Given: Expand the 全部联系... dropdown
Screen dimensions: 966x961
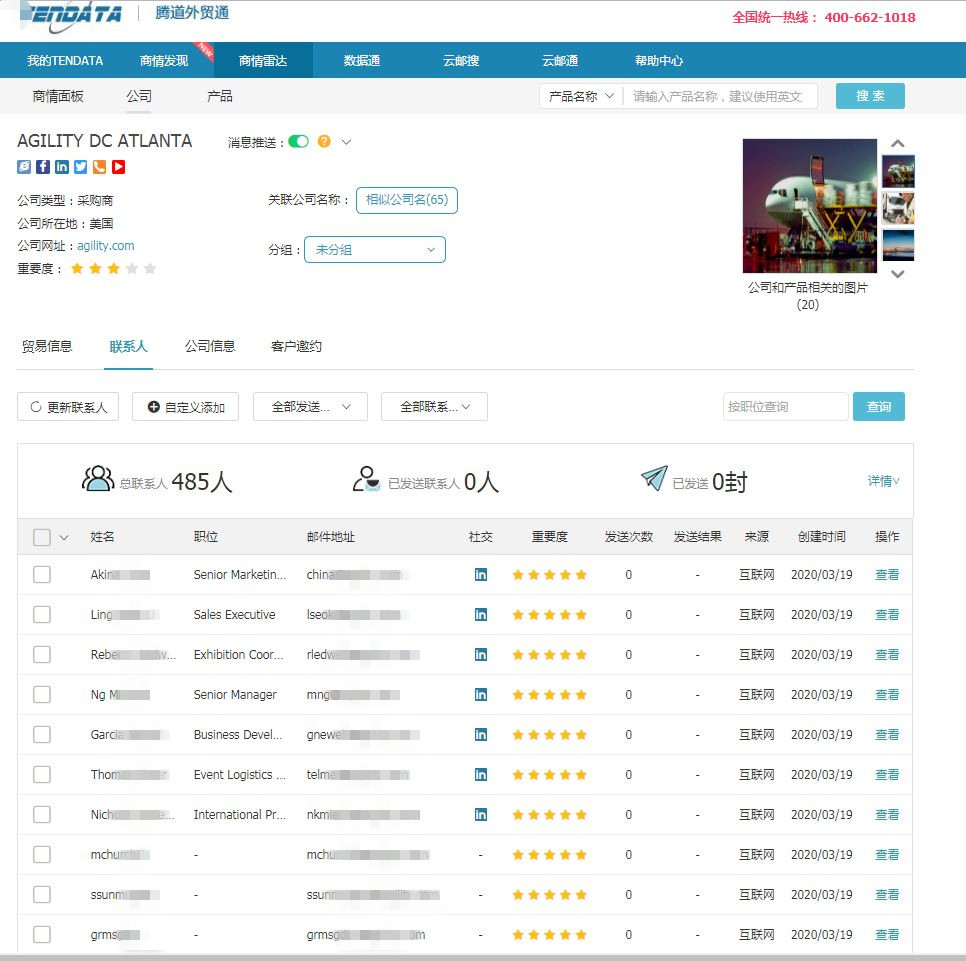Looking at the screenshot, I should (x=434, y=407).
